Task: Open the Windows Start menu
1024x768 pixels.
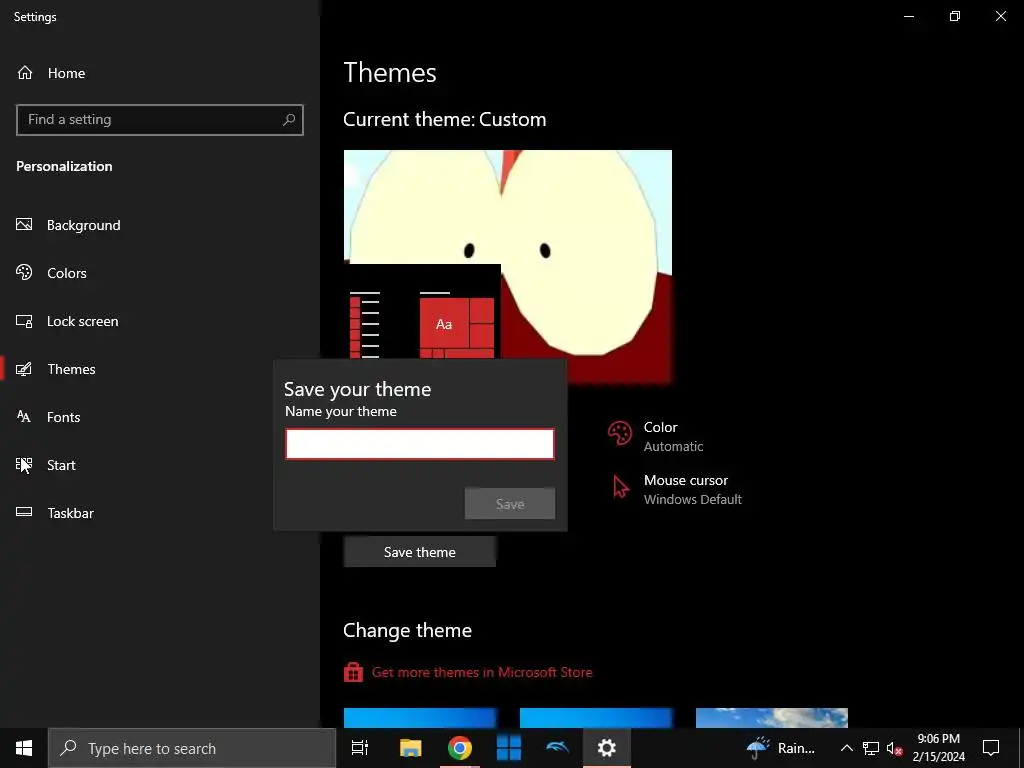Action: [x=24, y=748]
